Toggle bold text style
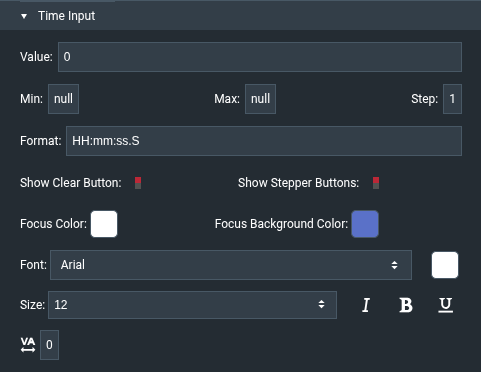 click(406, 305)
